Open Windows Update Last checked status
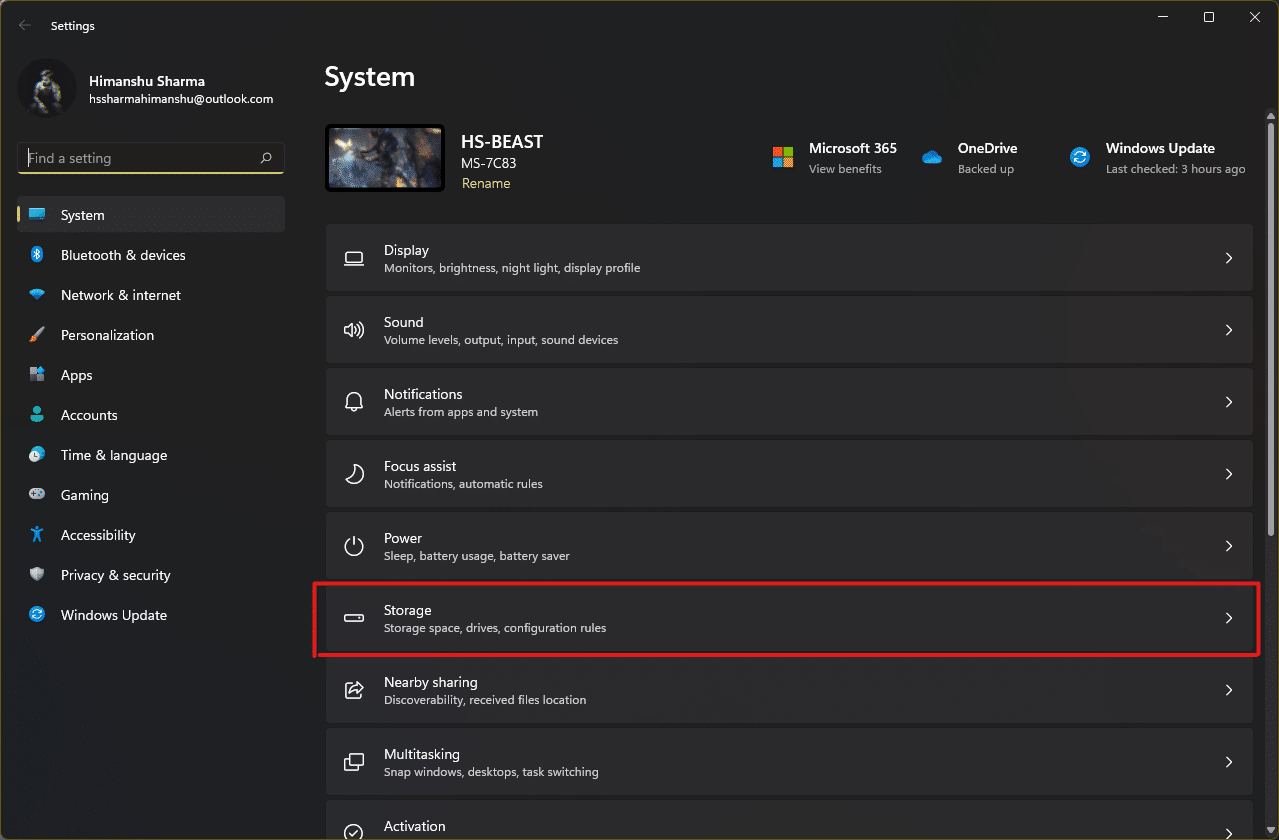The image size is (1279, 840). click(x=1175, y=169)
